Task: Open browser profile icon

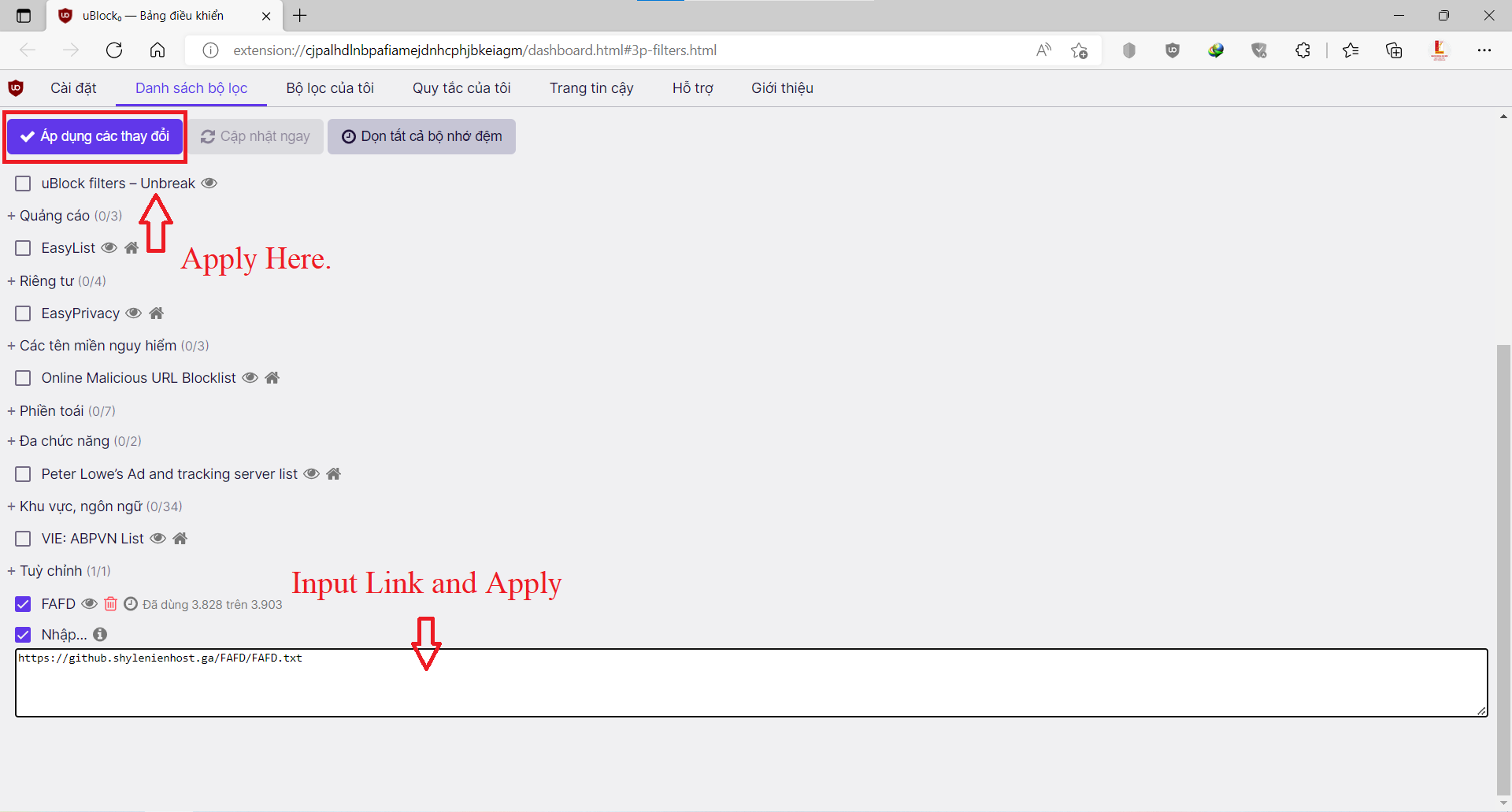Action: coord(1439,50)
